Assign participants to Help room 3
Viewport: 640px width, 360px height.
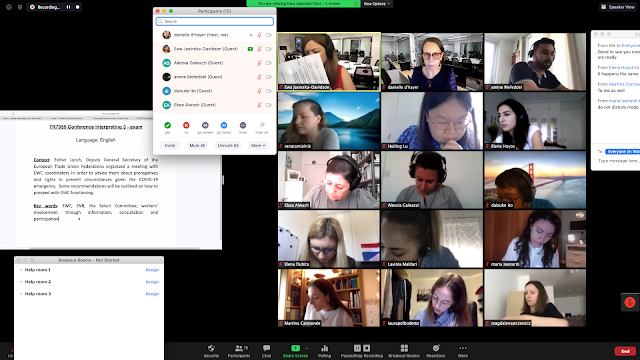tap(152, 293)
